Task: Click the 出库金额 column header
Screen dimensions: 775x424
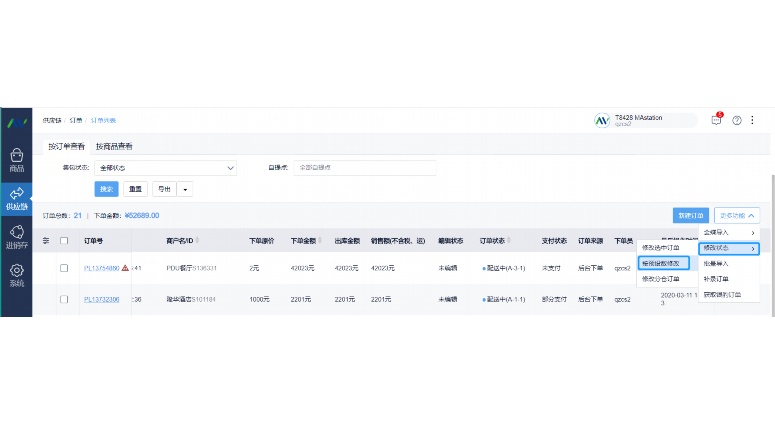Action: pyautogui.click(x=347, y=241)
